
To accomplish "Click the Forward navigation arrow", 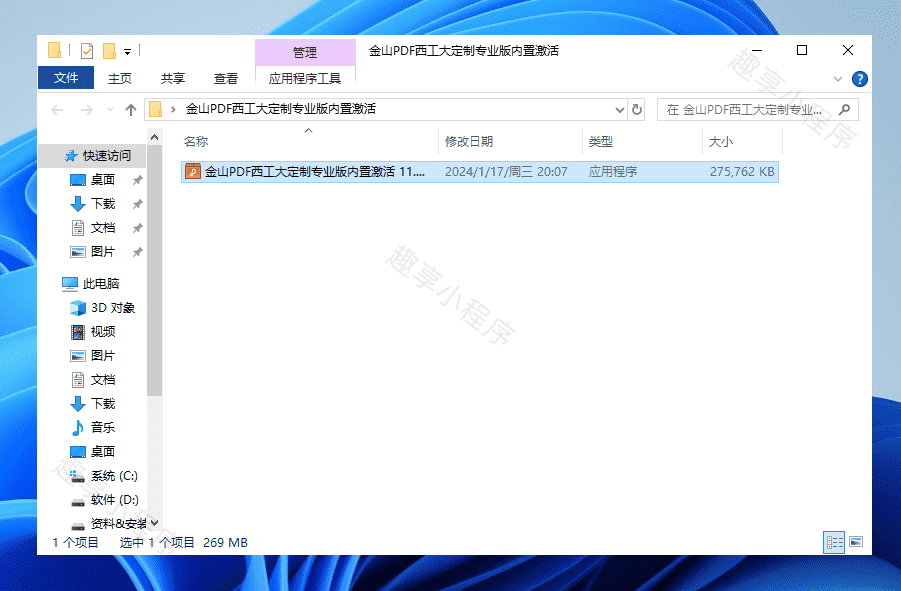I will [x=87, y=110].
